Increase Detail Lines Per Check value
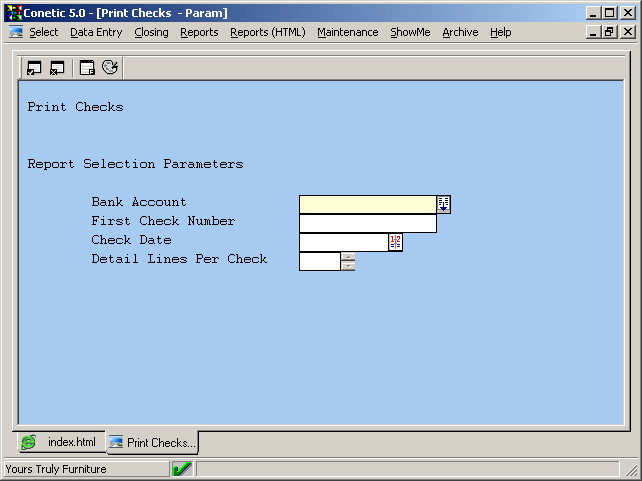 pos(348,256)
